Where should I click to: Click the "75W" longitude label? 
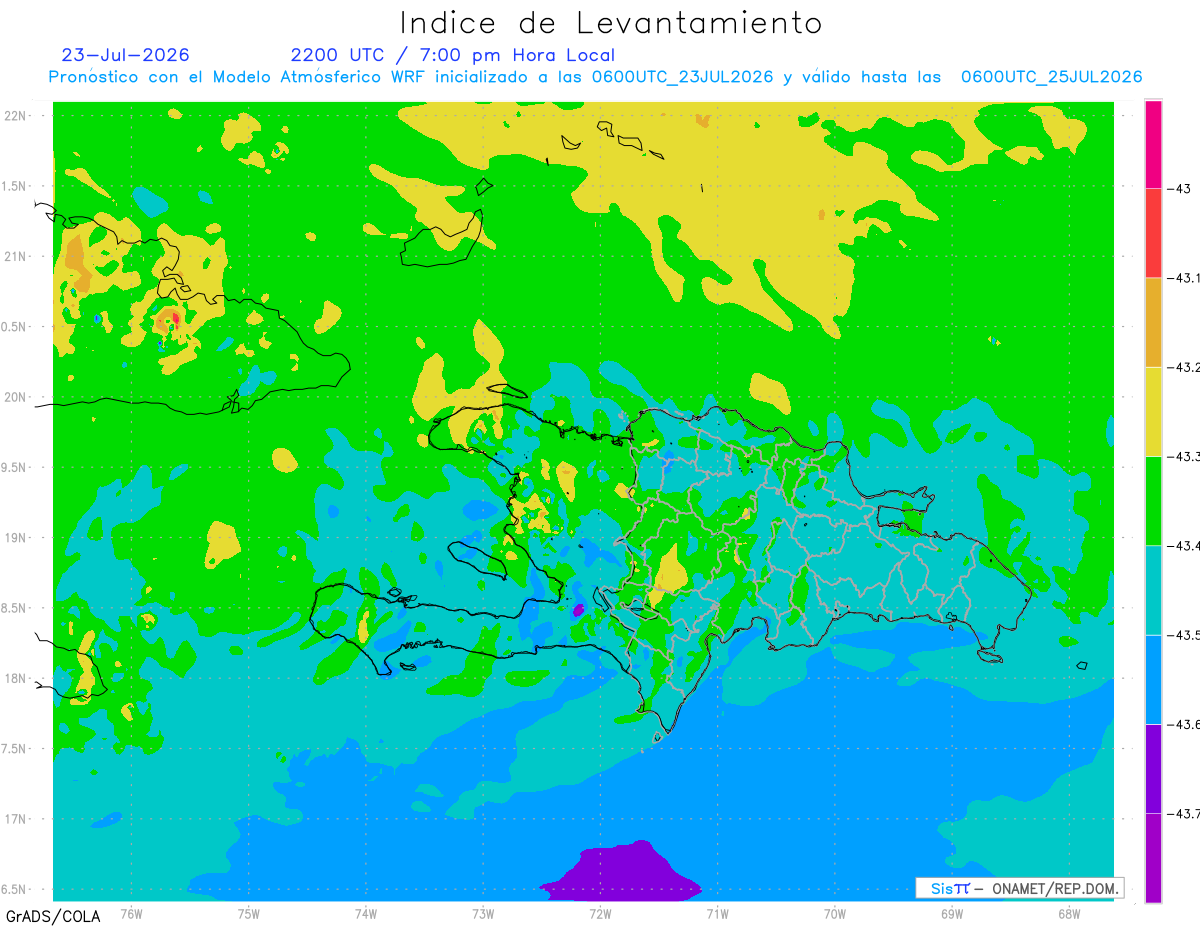point(249,913)
